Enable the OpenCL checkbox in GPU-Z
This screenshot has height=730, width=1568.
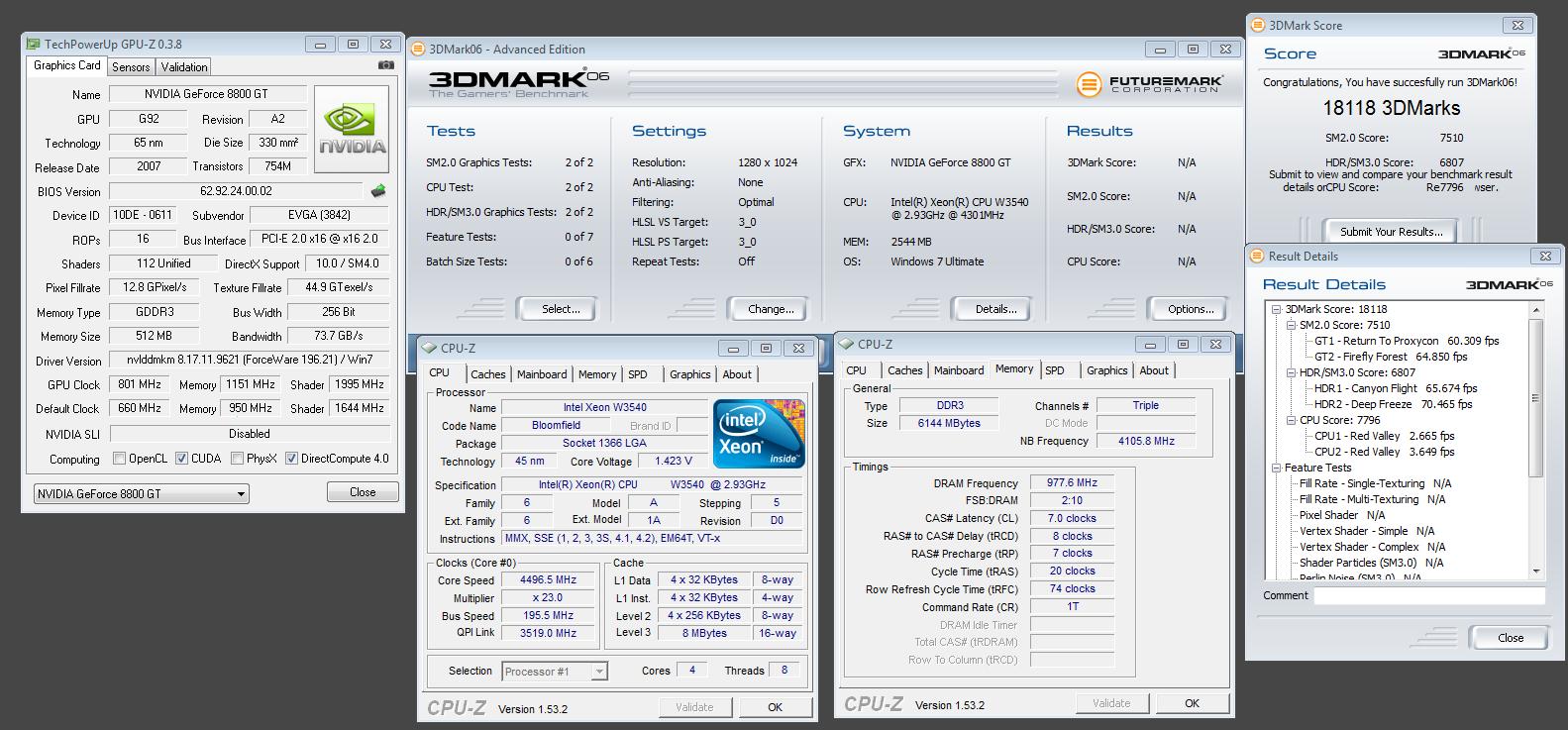pyautogui.click(x=119, y=459)
